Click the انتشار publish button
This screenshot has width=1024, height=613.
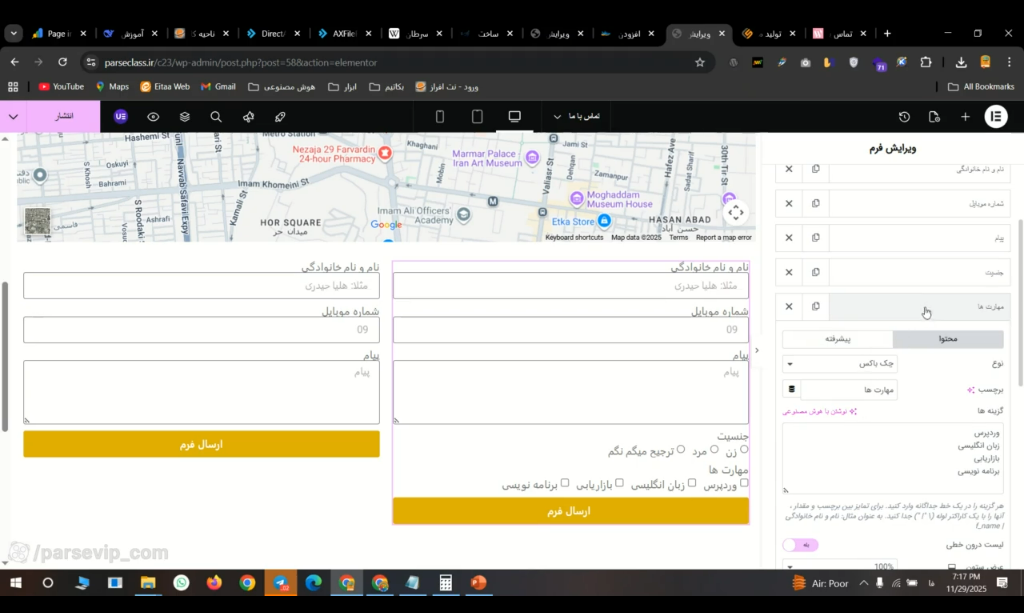(64, 116)
